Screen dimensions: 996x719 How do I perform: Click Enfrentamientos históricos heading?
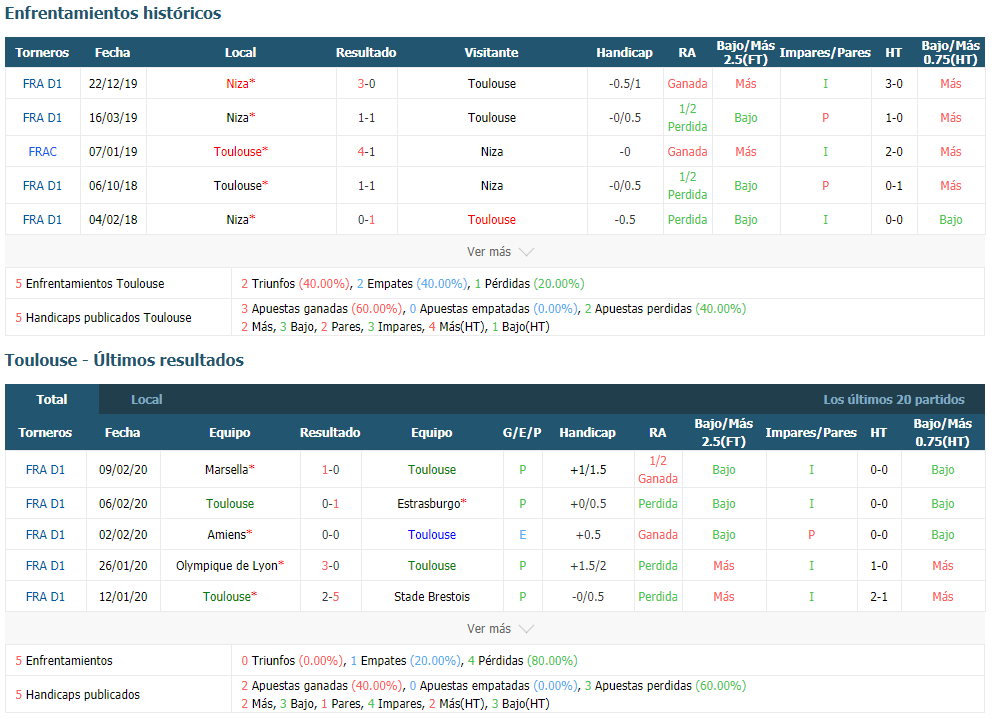pyautogui.click(x=113, y=13)
